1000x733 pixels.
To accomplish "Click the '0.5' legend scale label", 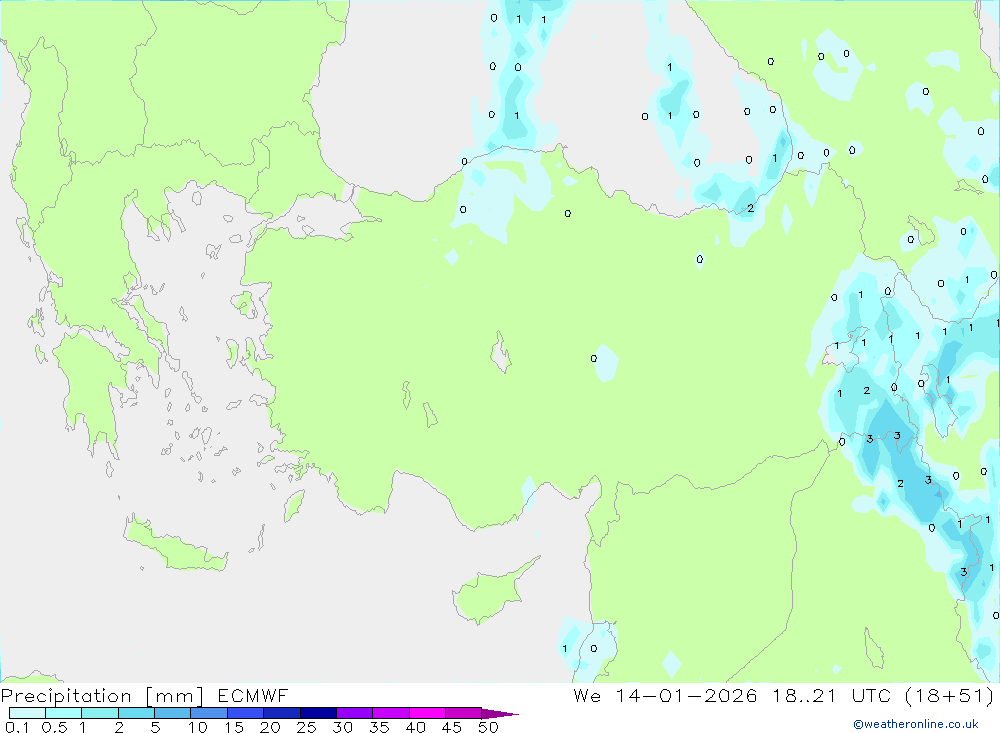I will (x=54, y=727).
